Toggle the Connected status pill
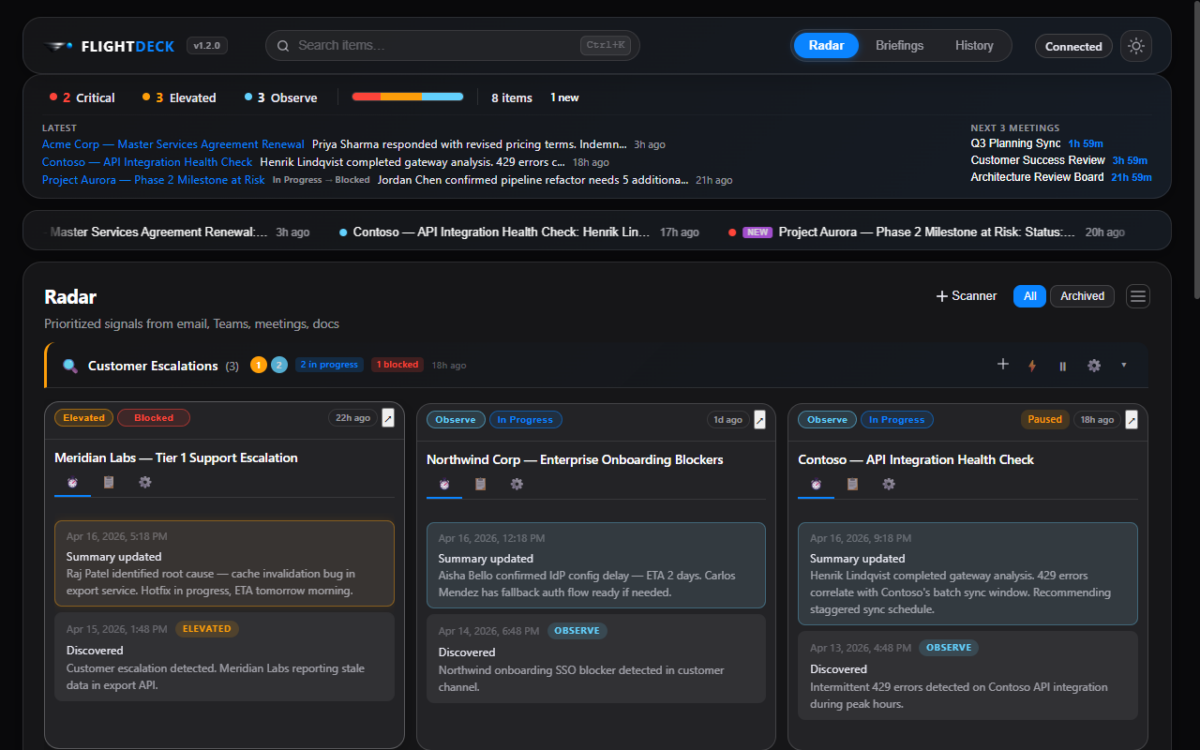This screenshot has height=750, width=1200. click(1073, 46)
